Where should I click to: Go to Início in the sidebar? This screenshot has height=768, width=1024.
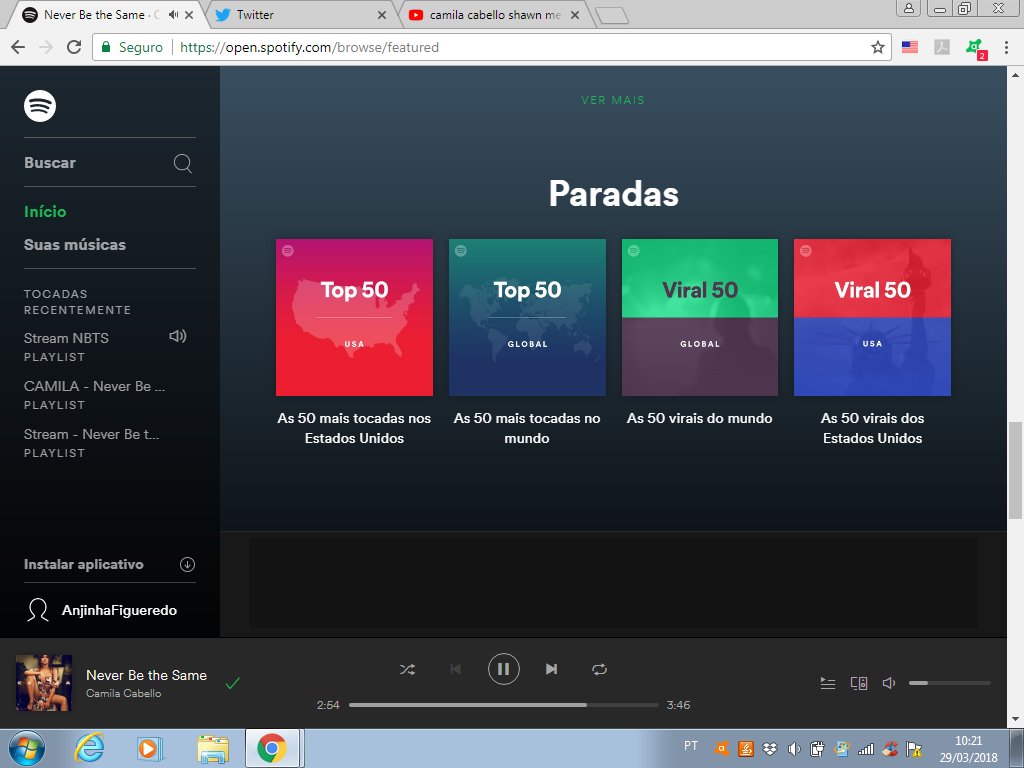tap(45, 212)
